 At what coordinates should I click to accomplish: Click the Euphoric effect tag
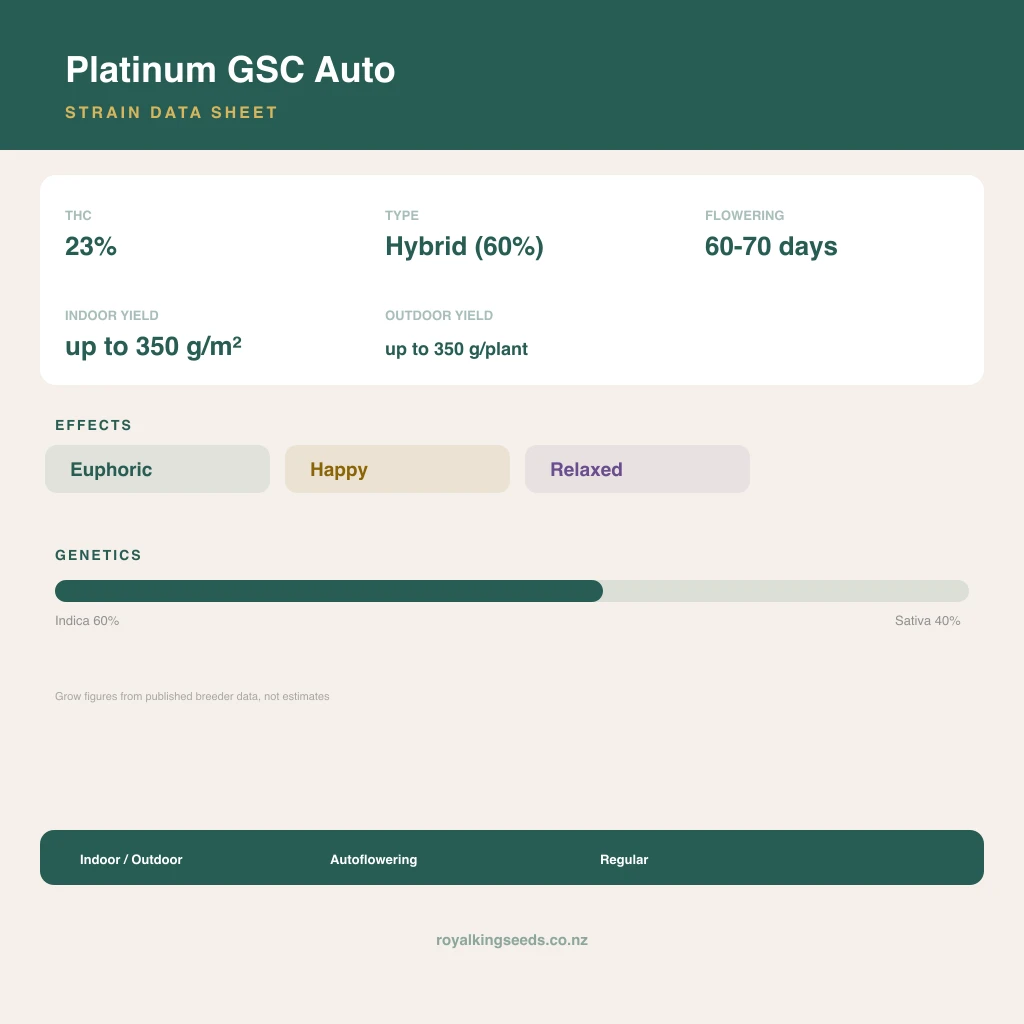tap(157, 469)
